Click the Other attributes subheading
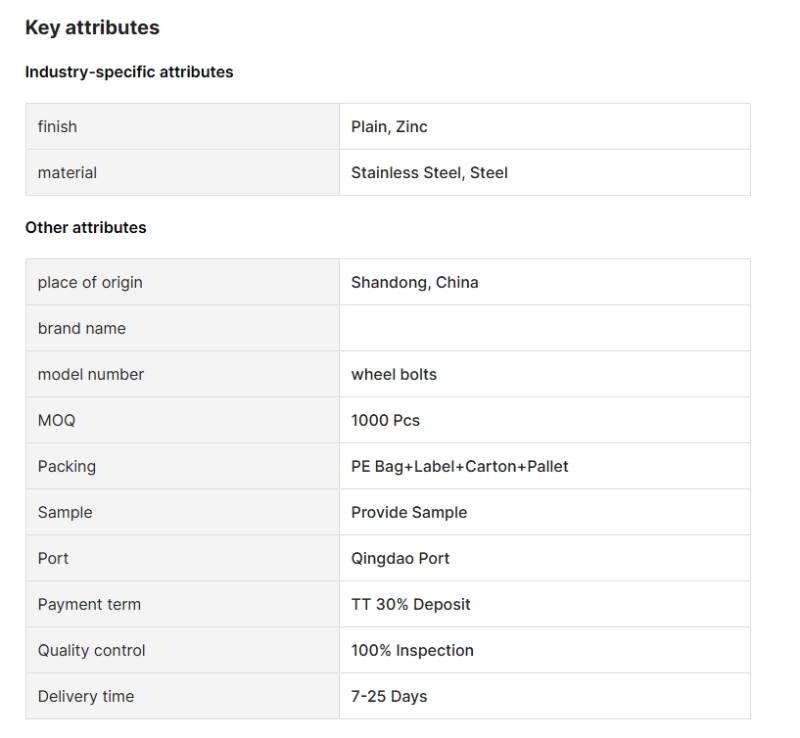This screenshot has width=800, height=738. coord(86,228)
